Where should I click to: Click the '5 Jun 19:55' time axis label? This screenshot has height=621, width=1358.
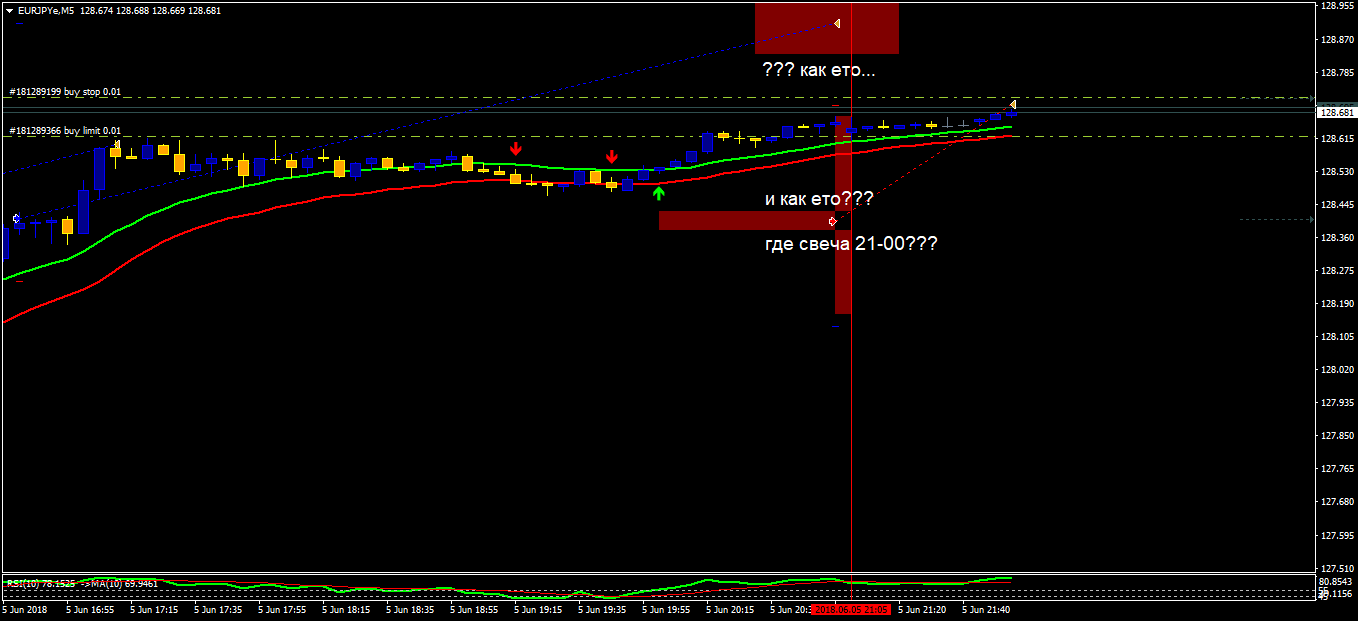click(666, 608)
